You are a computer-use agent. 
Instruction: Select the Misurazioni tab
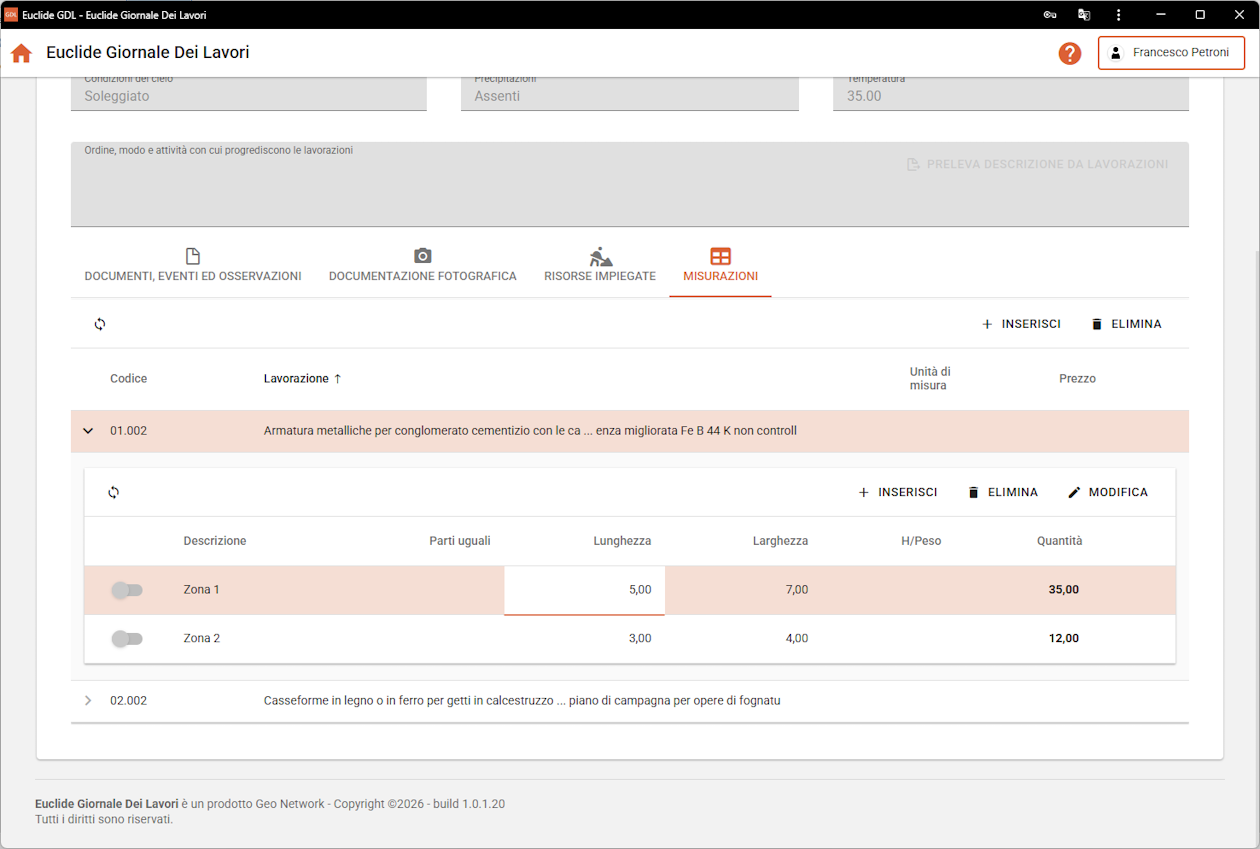pos(721,265)
